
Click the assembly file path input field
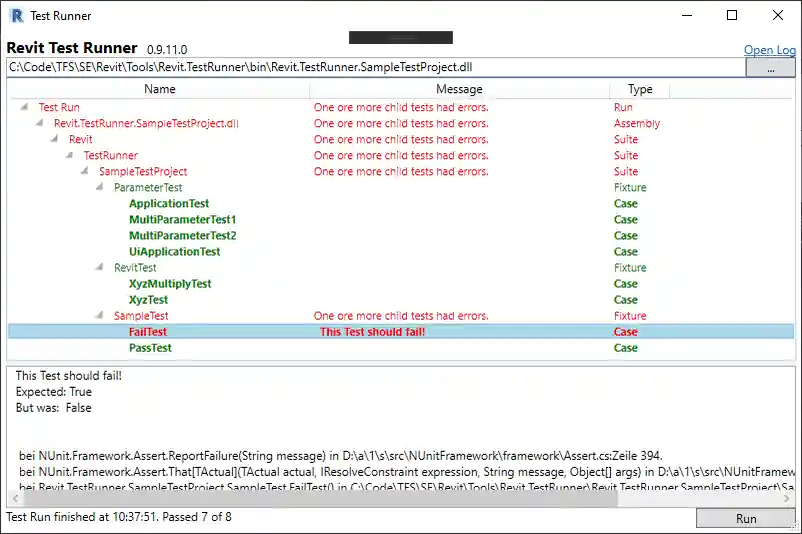[x=375, y=67]
